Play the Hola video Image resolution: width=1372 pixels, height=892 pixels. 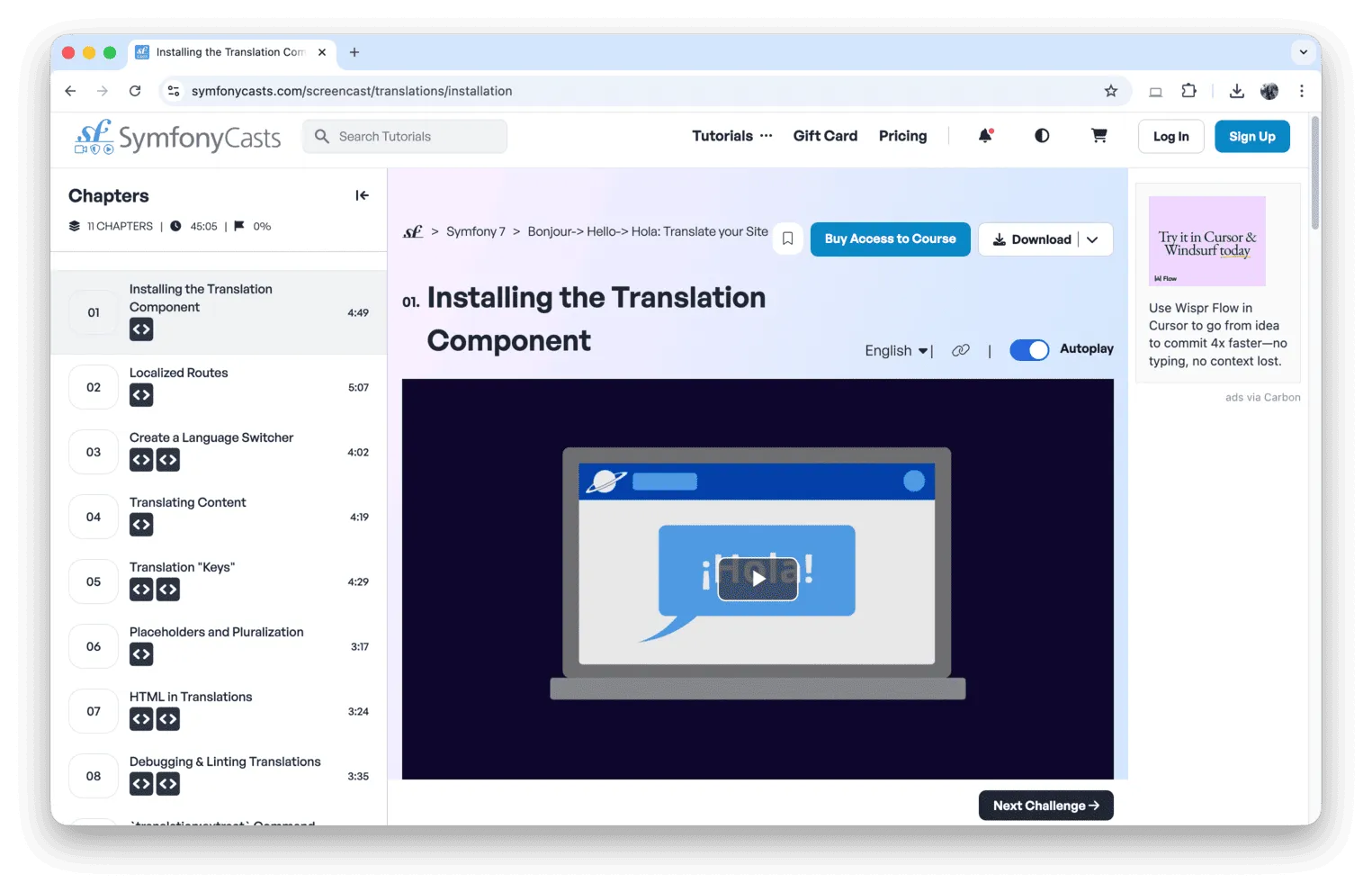(x=757, y=579)
